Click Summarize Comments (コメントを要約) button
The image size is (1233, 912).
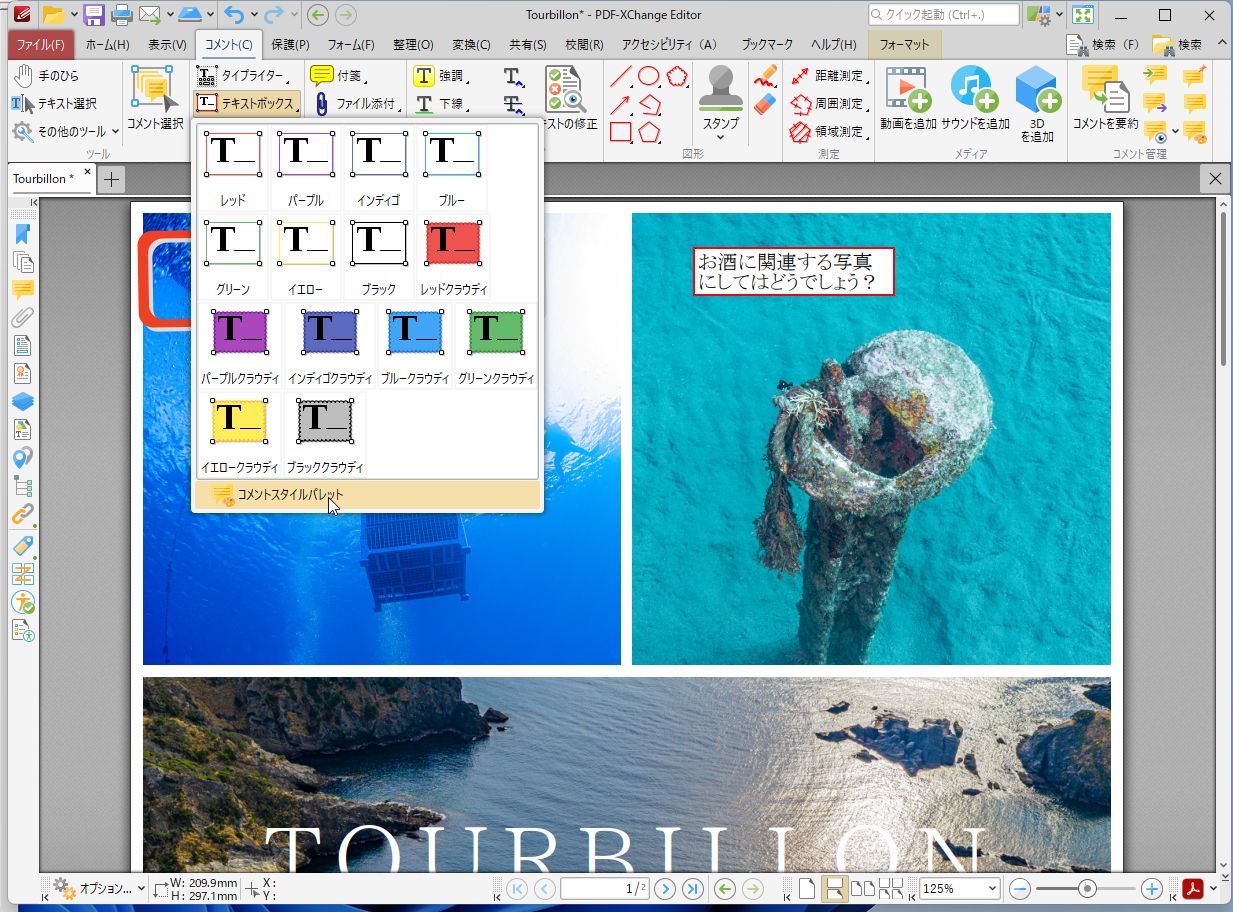1105,98
